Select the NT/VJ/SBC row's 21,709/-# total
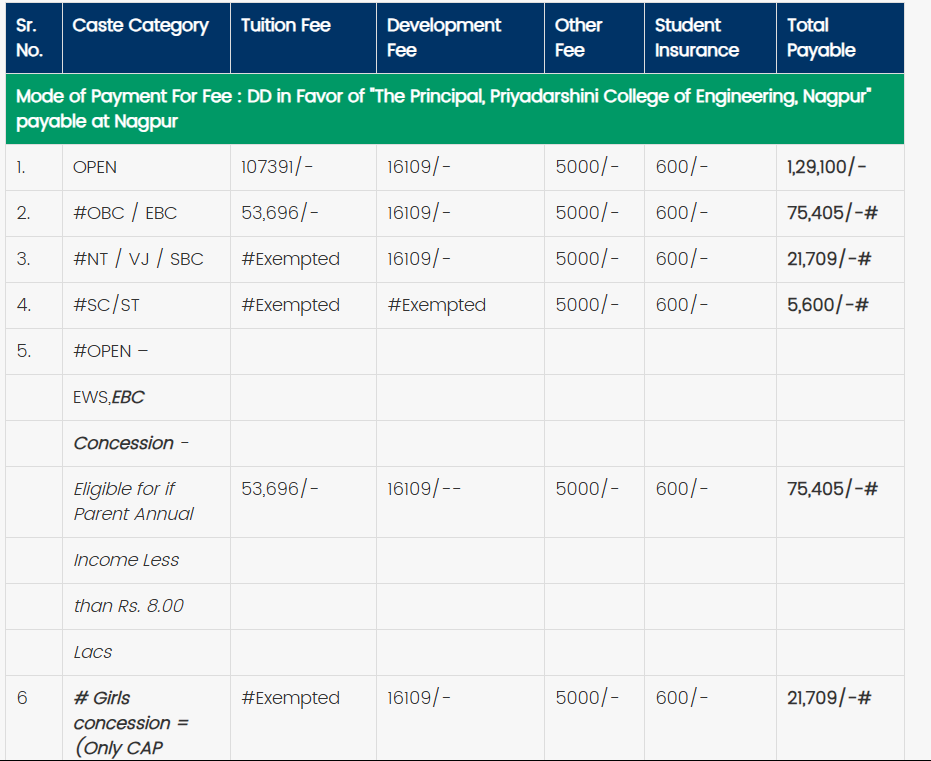The width and height of the screenshot is (931, 761). pos(829,259)
